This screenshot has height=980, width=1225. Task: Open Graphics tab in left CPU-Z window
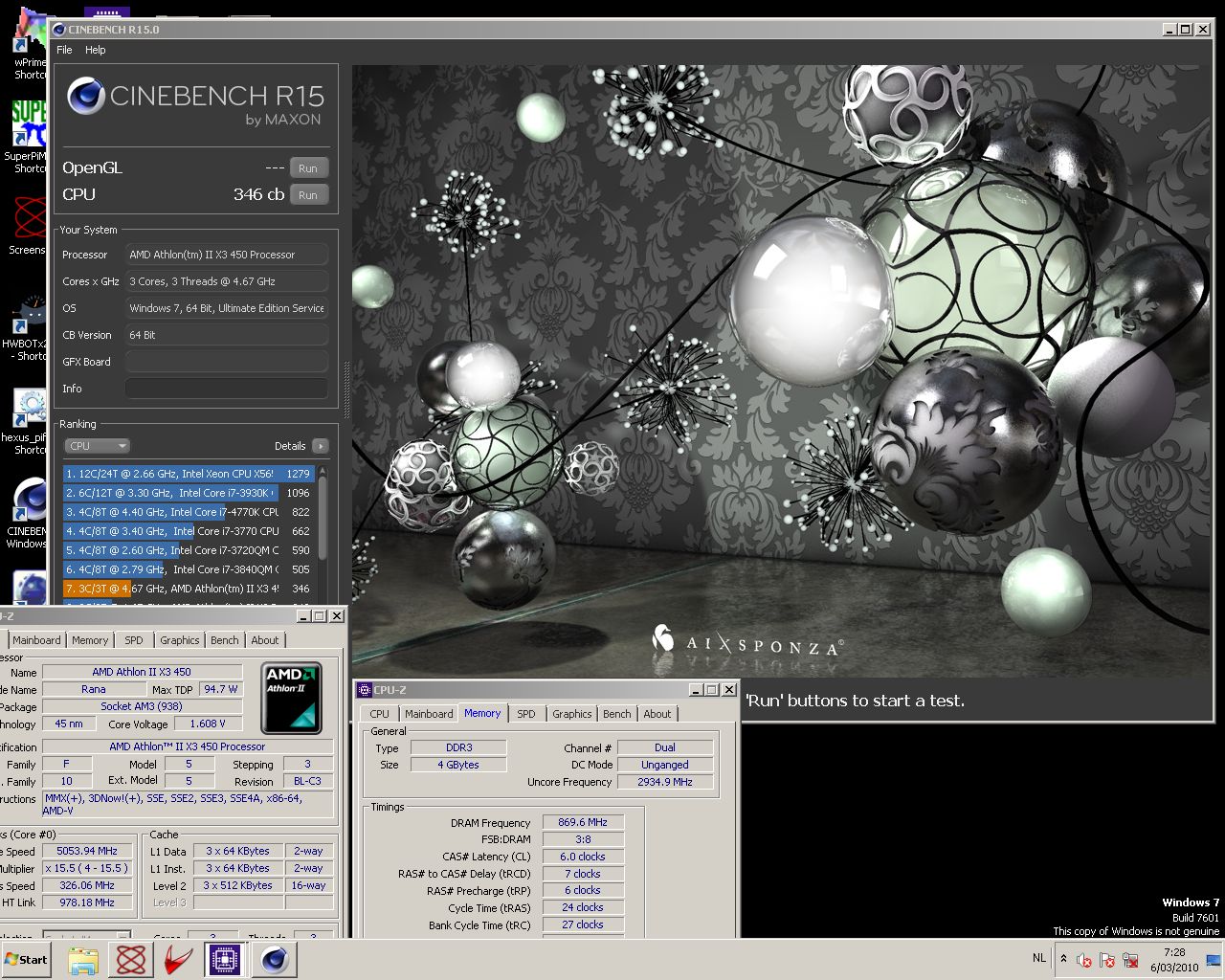click(x=180, y=640)
